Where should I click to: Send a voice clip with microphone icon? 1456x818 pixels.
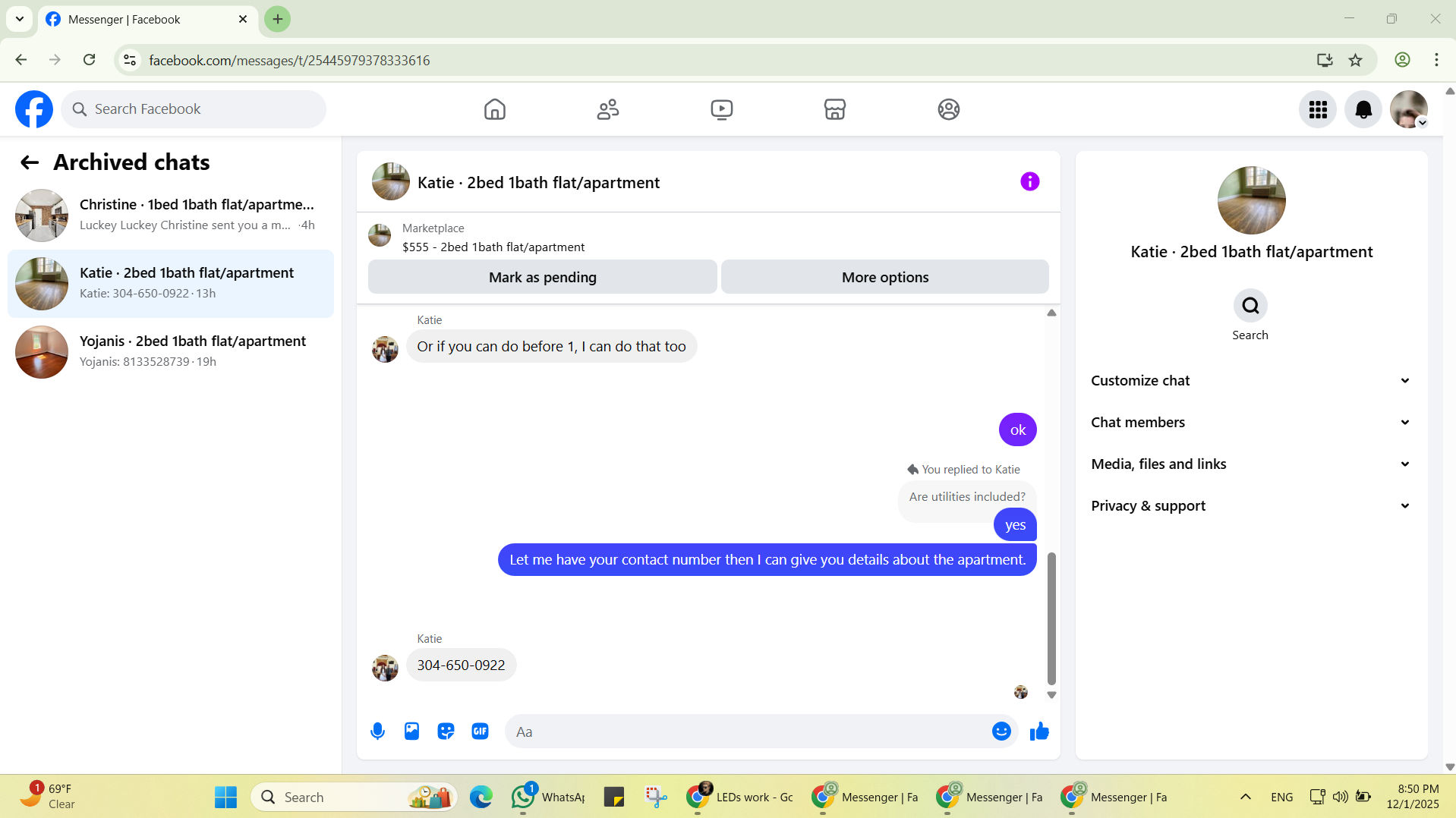coord(377,731)
